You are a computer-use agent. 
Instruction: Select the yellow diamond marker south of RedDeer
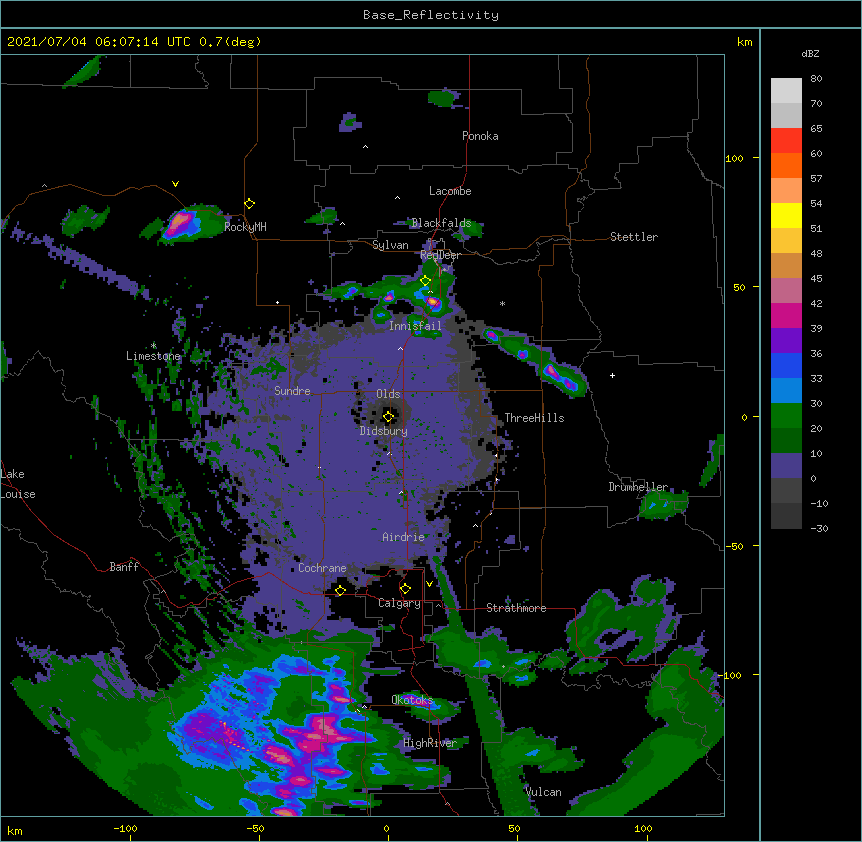425,281
